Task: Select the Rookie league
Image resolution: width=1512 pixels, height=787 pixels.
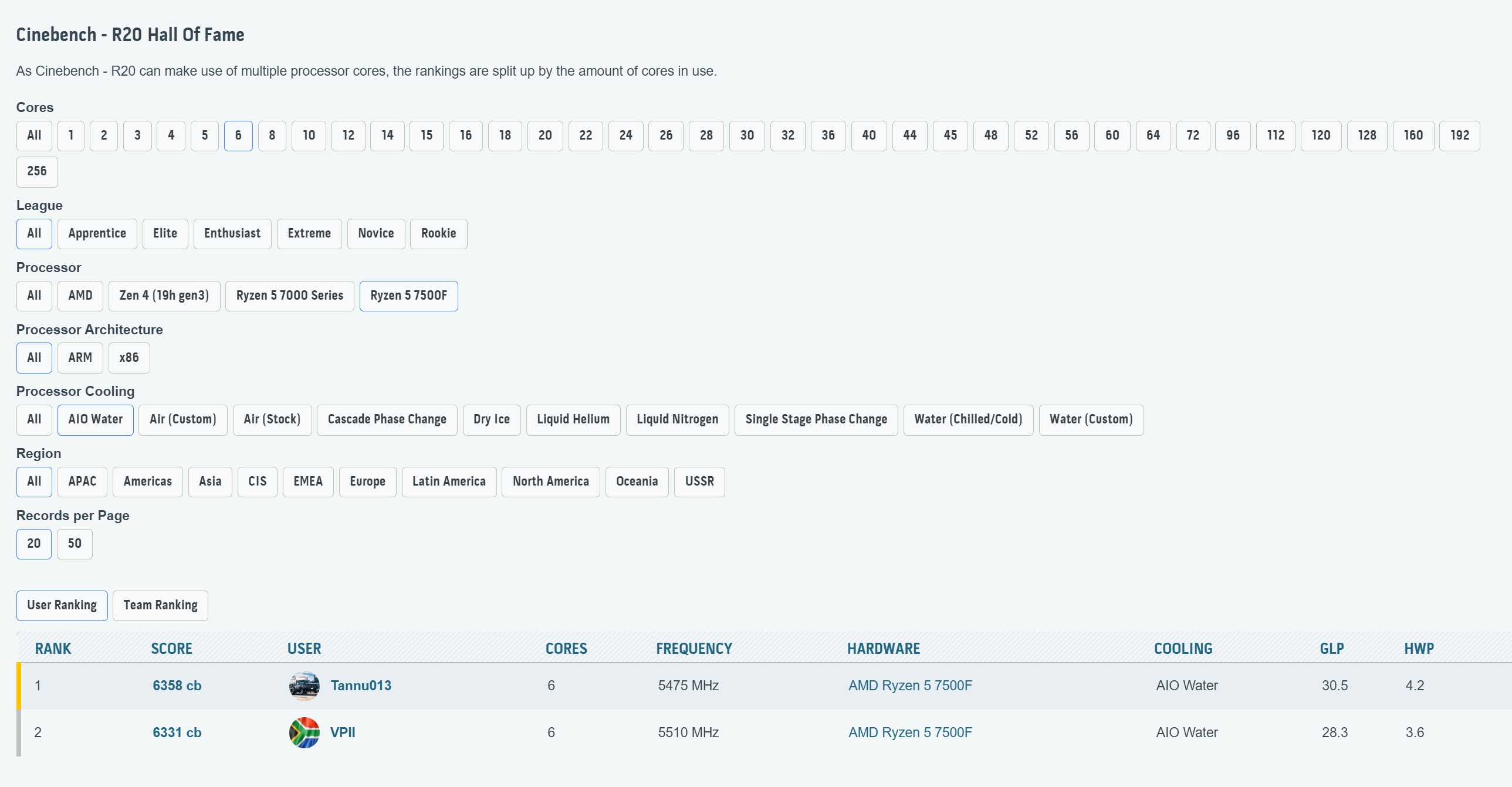Action: (438, 233)
